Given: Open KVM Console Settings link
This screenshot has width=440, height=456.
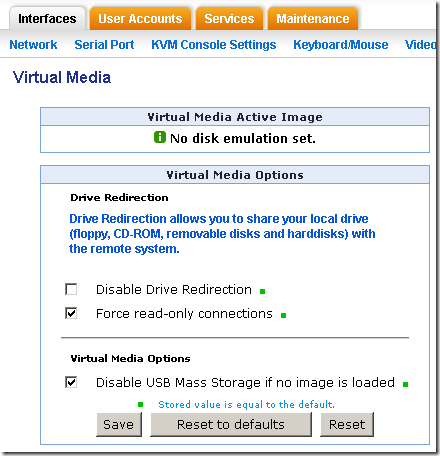Looking at the screenshot, I should 214,44.
